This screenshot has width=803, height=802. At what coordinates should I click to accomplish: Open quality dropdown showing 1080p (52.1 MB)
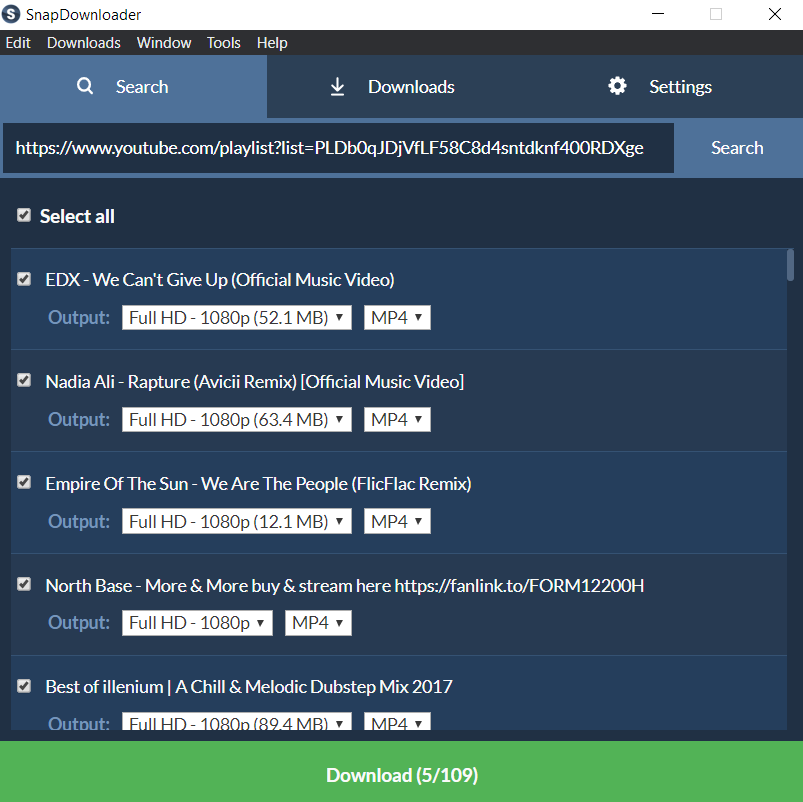[x=236, y=318]
